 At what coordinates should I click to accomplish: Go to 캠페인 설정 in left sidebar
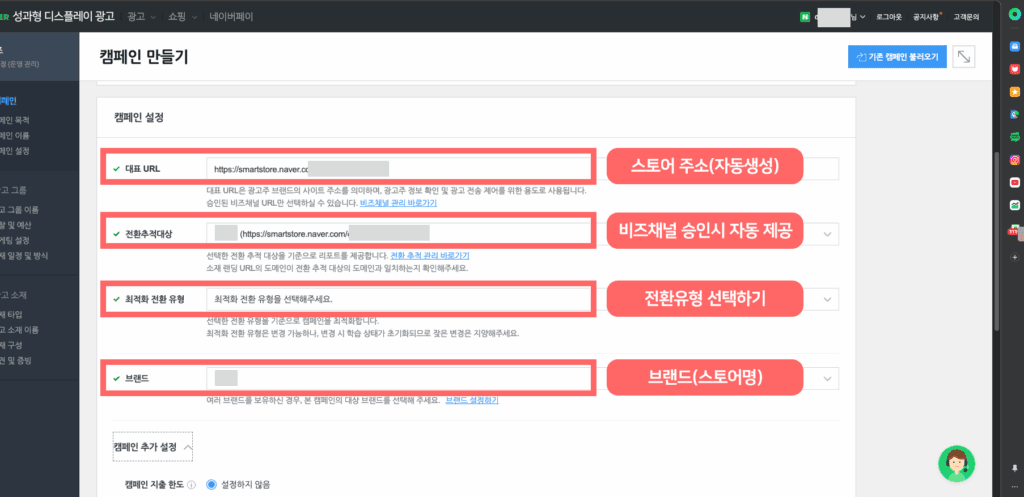15,150
